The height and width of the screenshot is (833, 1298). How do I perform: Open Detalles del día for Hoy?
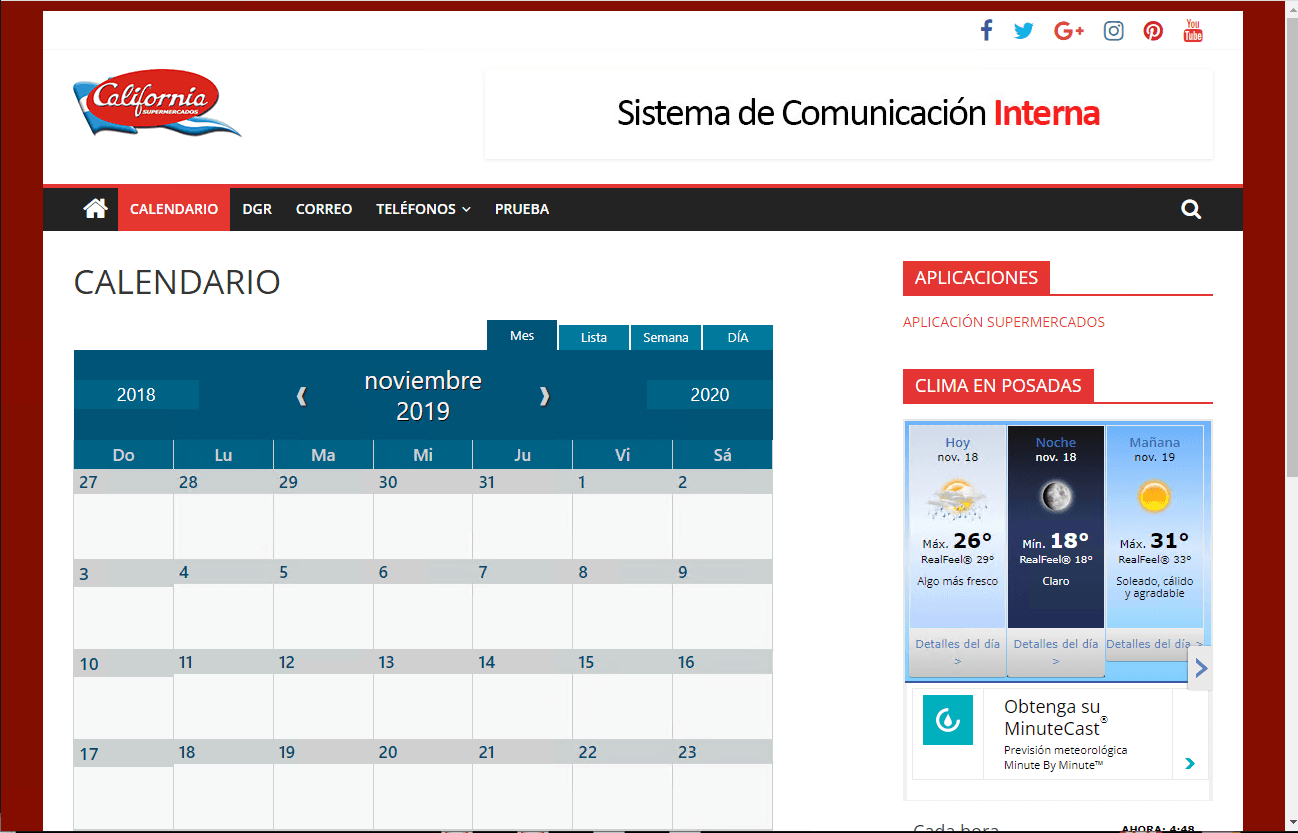tap(957, 652)
